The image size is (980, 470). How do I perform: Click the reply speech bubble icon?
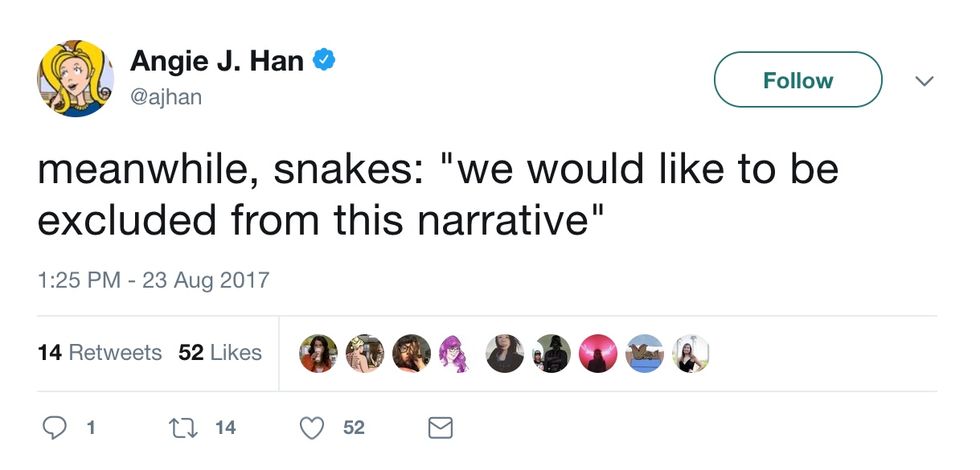pos(57,428)
